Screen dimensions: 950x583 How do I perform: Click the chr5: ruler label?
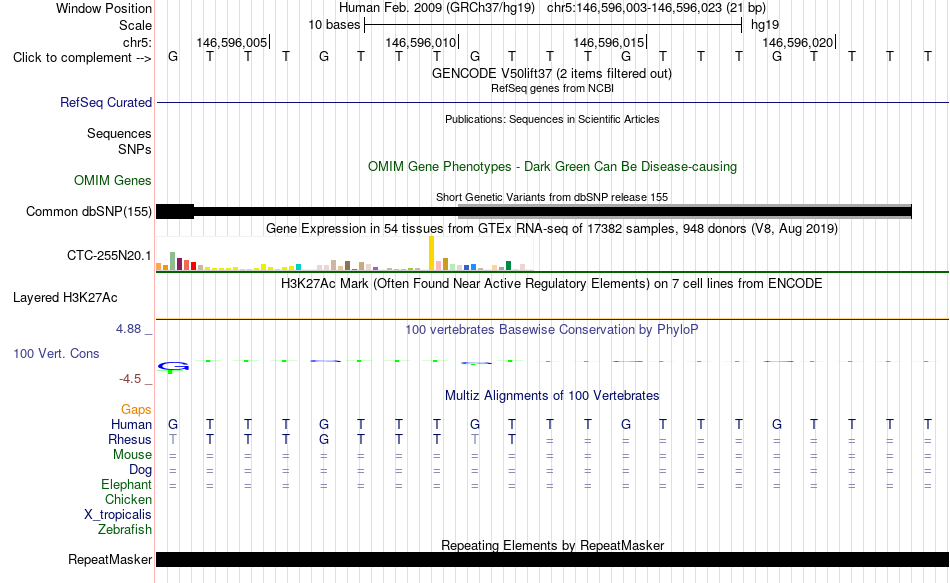137,42
